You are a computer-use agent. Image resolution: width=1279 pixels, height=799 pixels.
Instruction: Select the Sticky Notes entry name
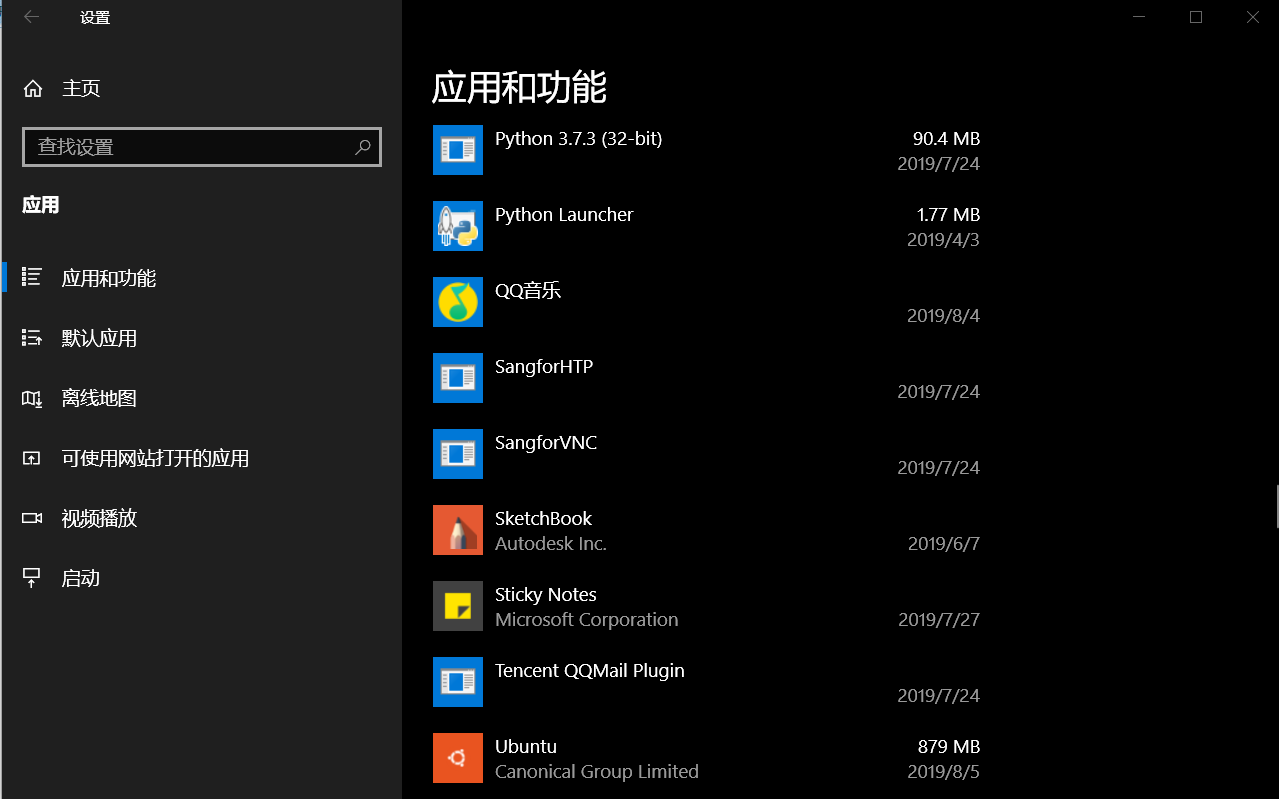click(x=546, y=595)
